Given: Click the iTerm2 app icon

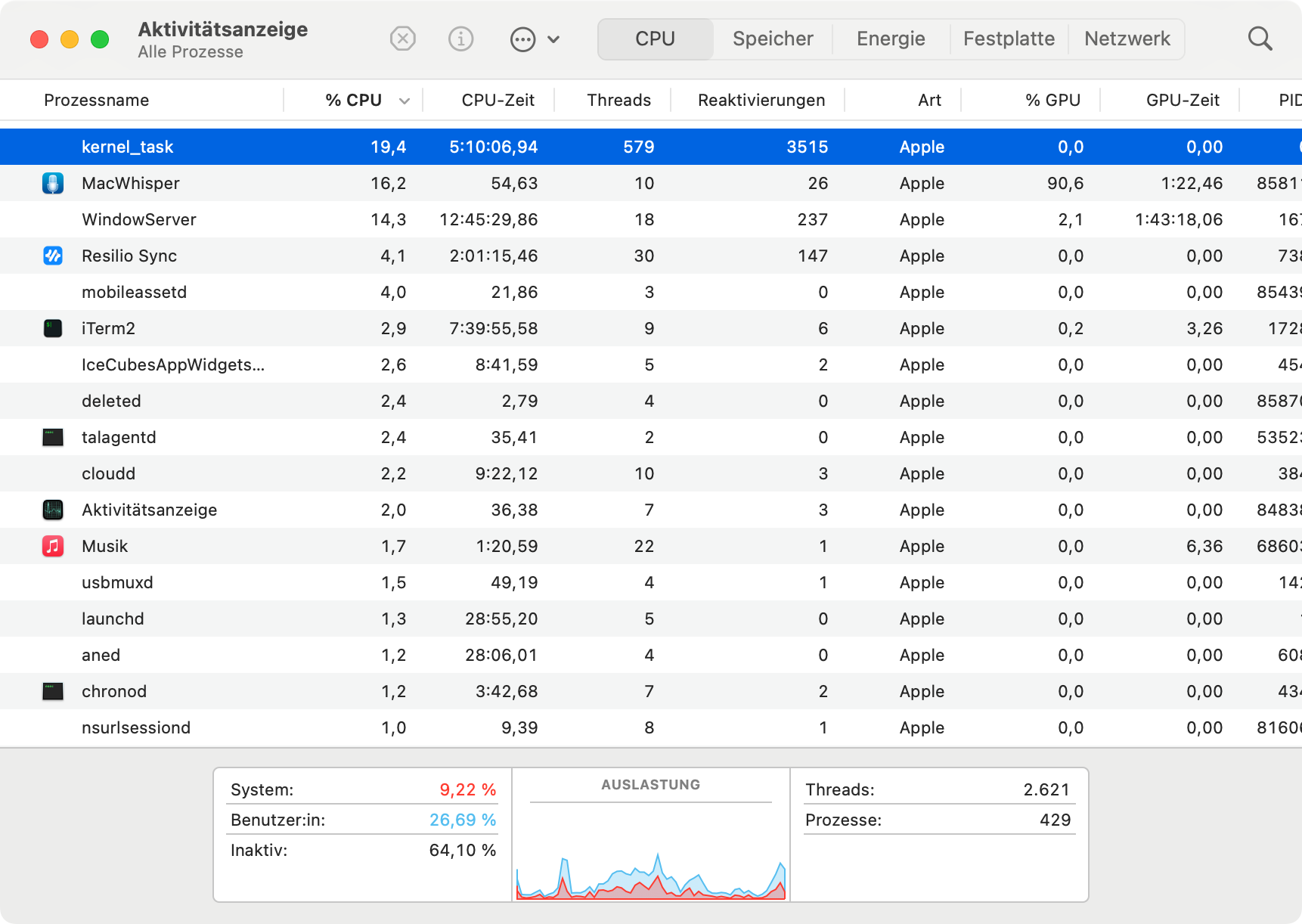Looking at the screenshot, I should coord(53,328).
